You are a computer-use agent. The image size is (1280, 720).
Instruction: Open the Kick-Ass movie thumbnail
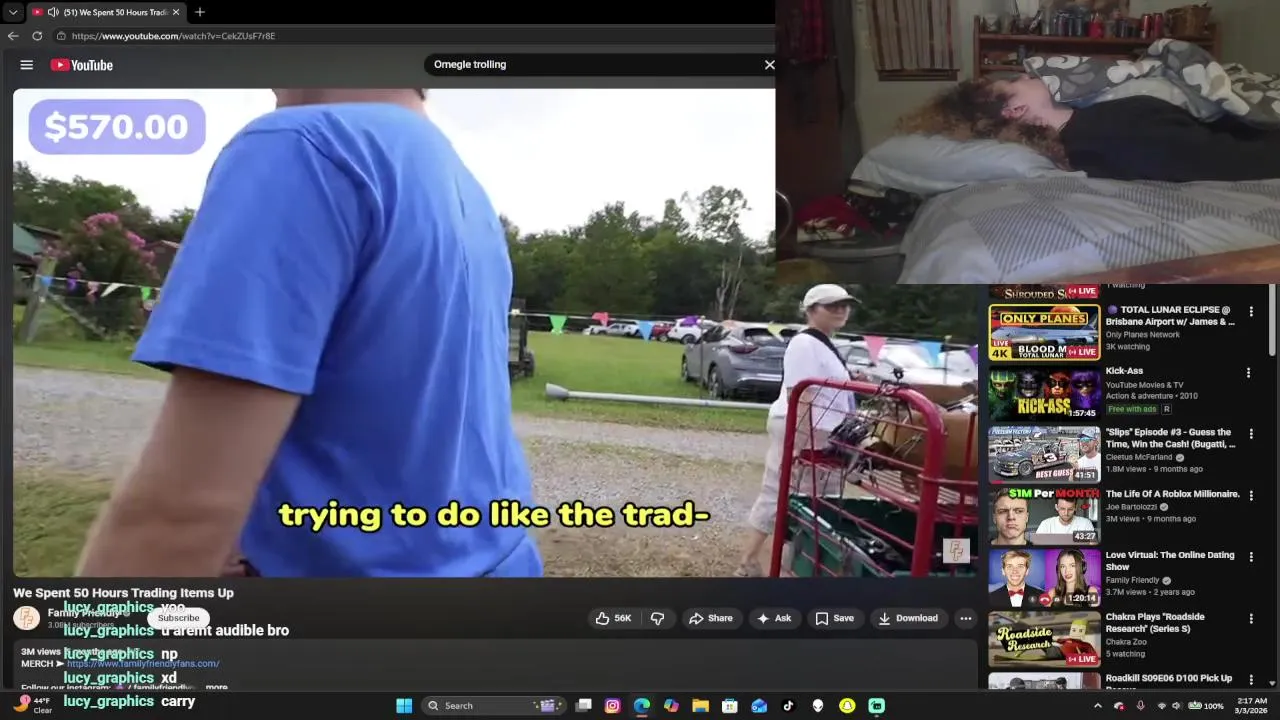(x=1044, y=394)
